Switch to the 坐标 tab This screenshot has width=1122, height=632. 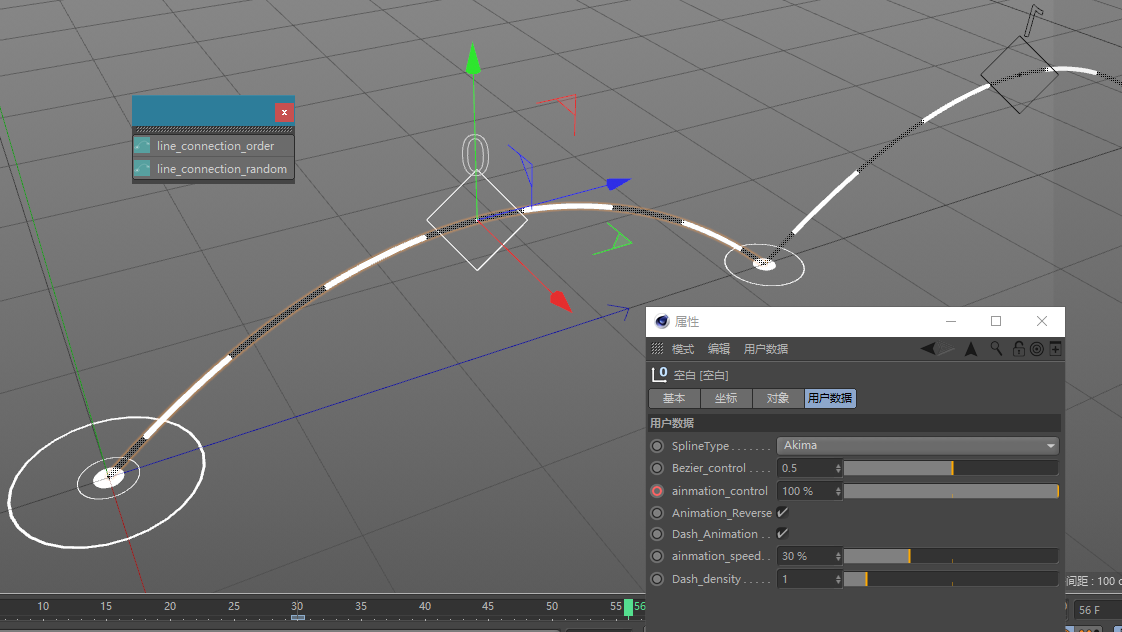coord(726,398)
